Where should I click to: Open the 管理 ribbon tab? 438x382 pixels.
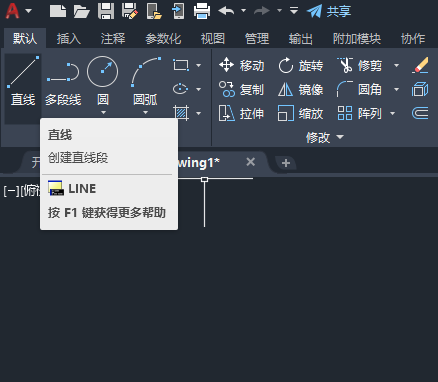click(x=257, y=39)
